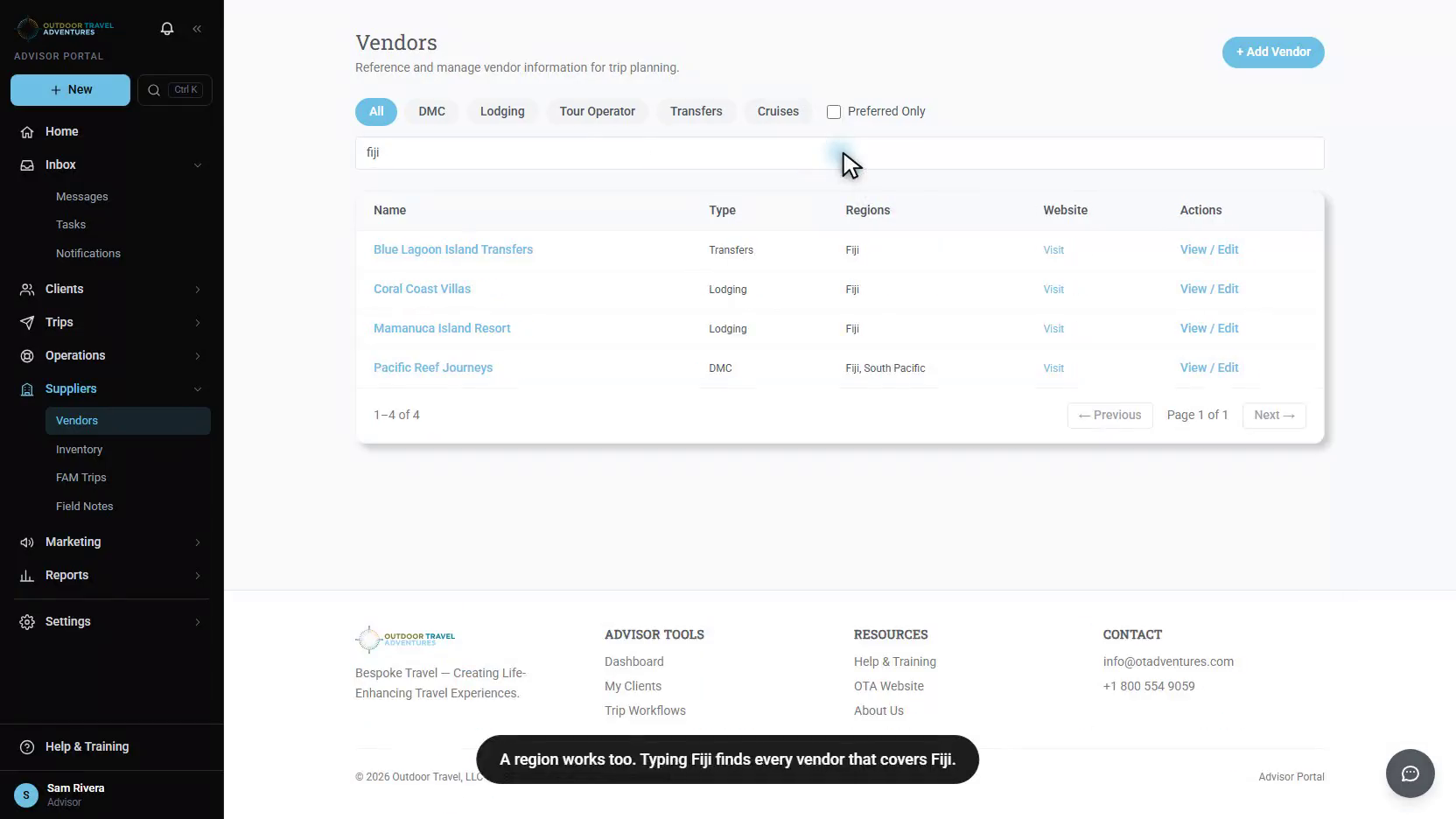The width and height of the screenshot is (1456, 819).
Task: Click View / Edit for Pacific Reef Journeys
Action: tap(1209, 367)
